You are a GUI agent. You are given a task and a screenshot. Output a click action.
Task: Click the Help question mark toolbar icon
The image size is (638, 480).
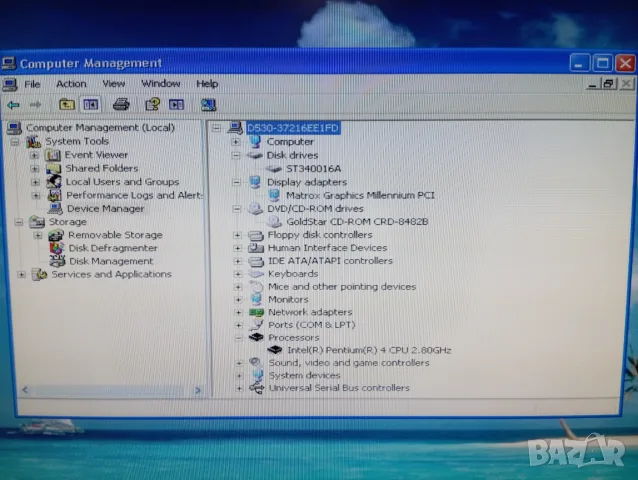153,105
